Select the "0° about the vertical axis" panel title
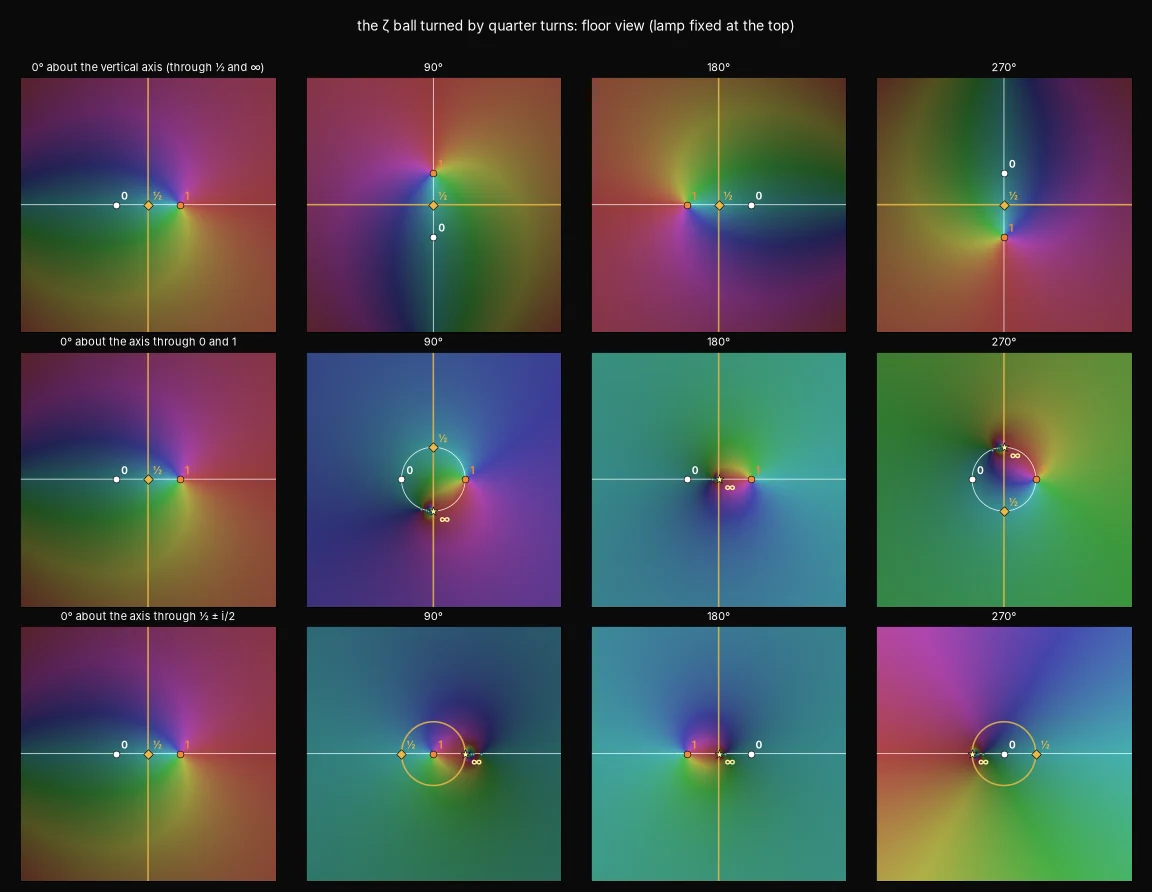 tap(148, 67)
